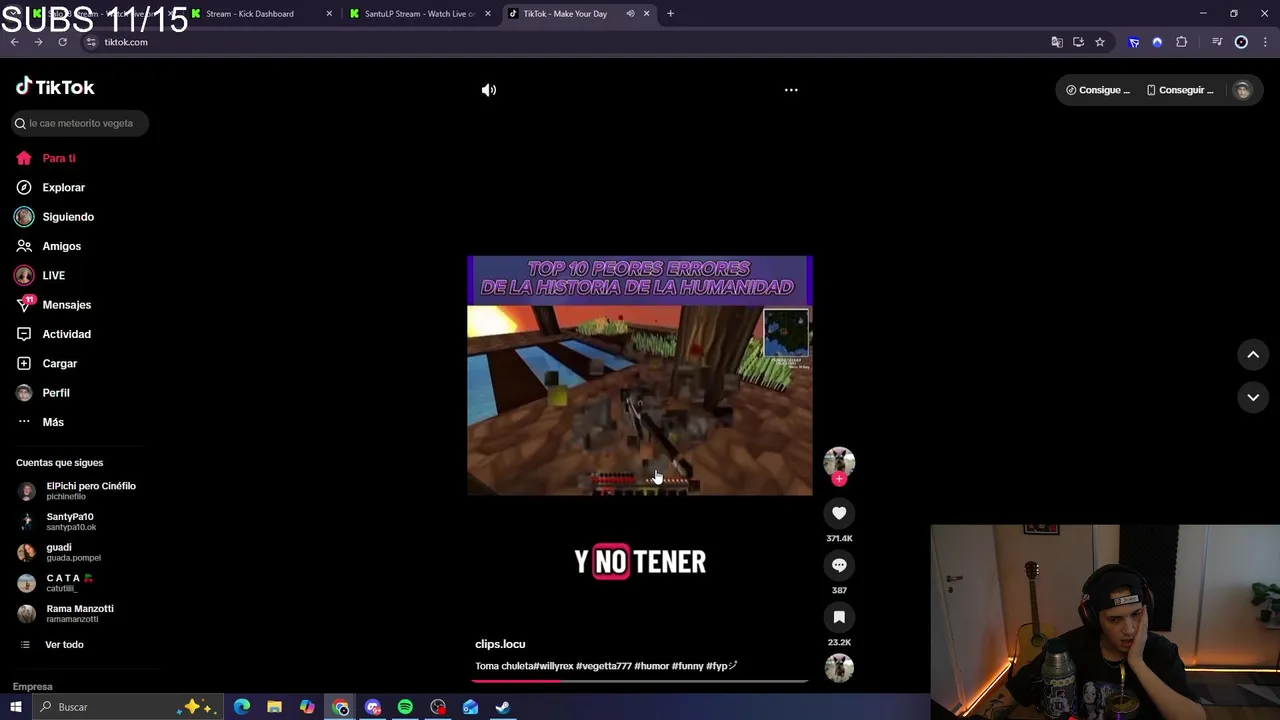Switch to the SantuLP Stream tab

(x=420, y=14)
